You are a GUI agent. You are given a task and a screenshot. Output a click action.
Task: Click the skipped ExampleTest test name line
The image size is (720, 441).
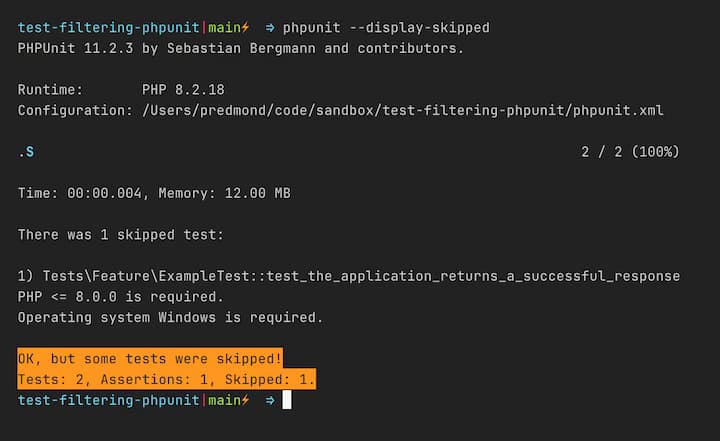pyautogui.click(x=348, y=276)
